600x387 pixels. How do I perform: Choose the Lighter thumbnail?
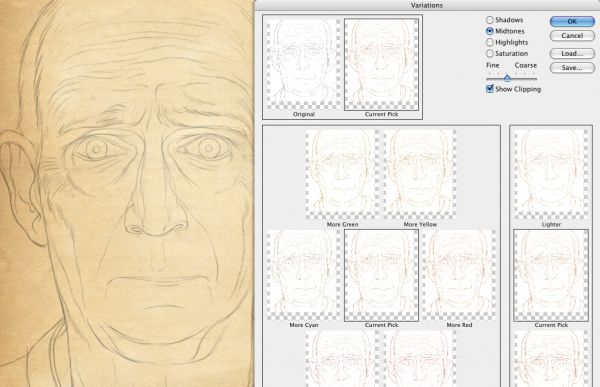[x=551, y=175]
